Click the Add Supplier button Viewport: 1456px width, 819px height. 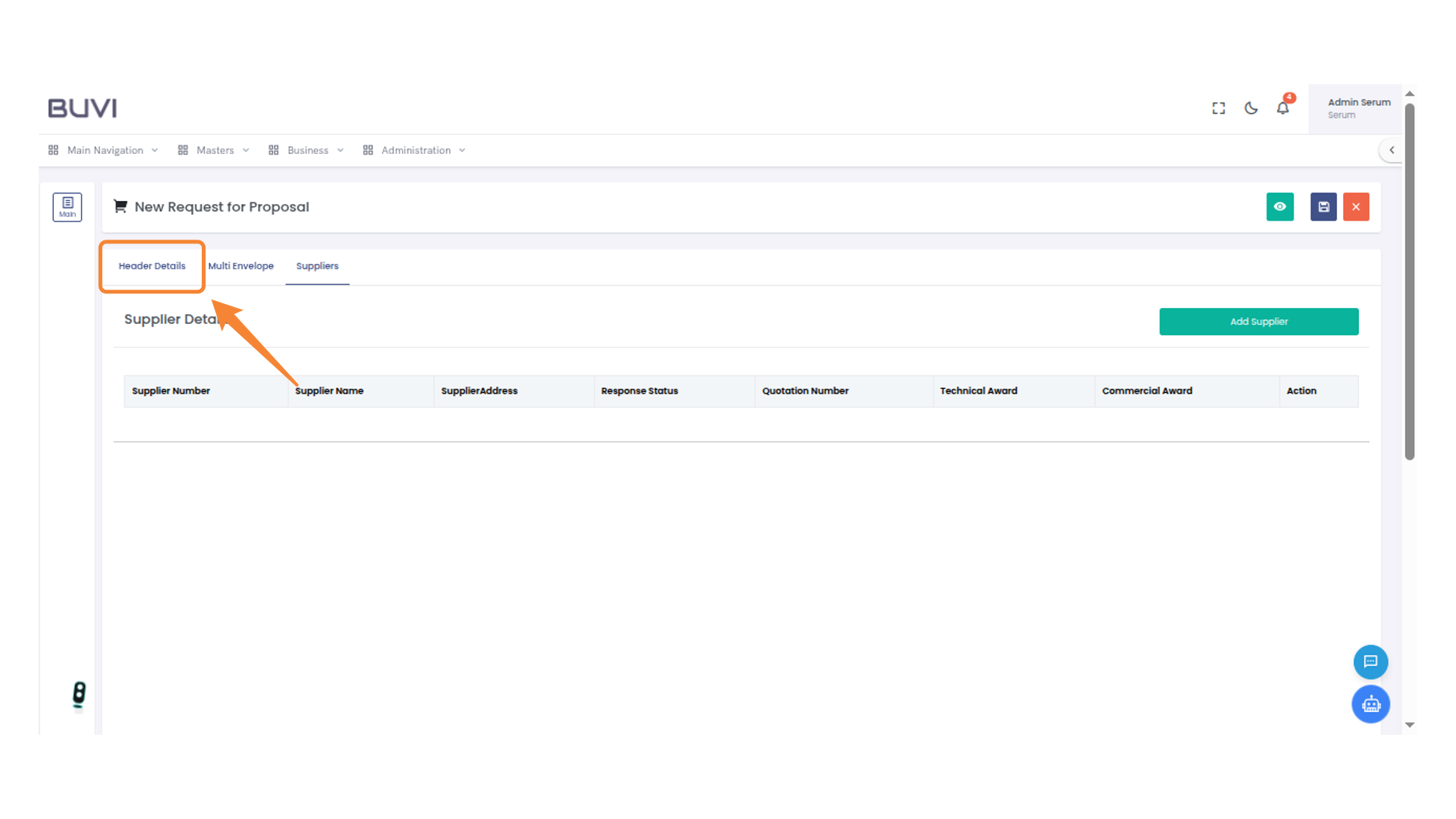coord(1259,322)
